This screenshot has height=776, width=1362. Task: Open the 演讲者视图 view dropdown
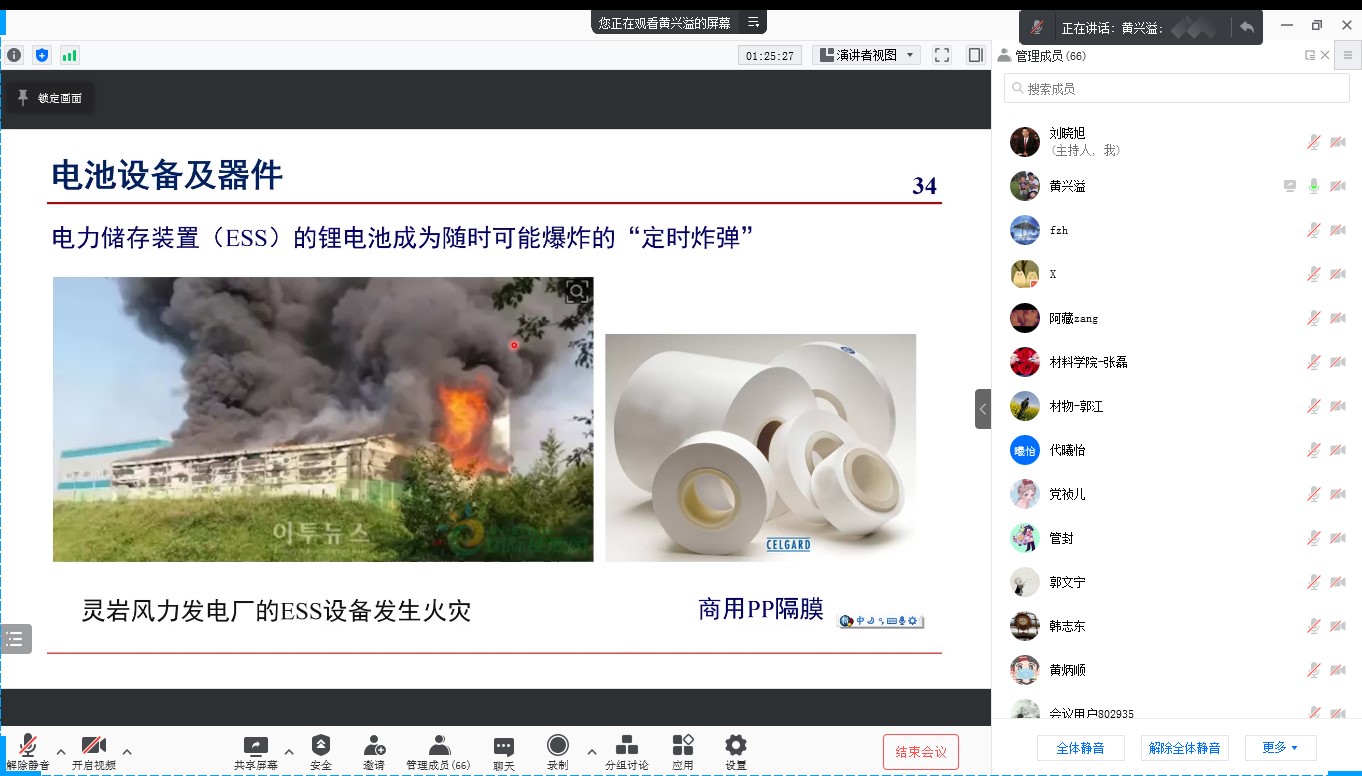(867, 55)
